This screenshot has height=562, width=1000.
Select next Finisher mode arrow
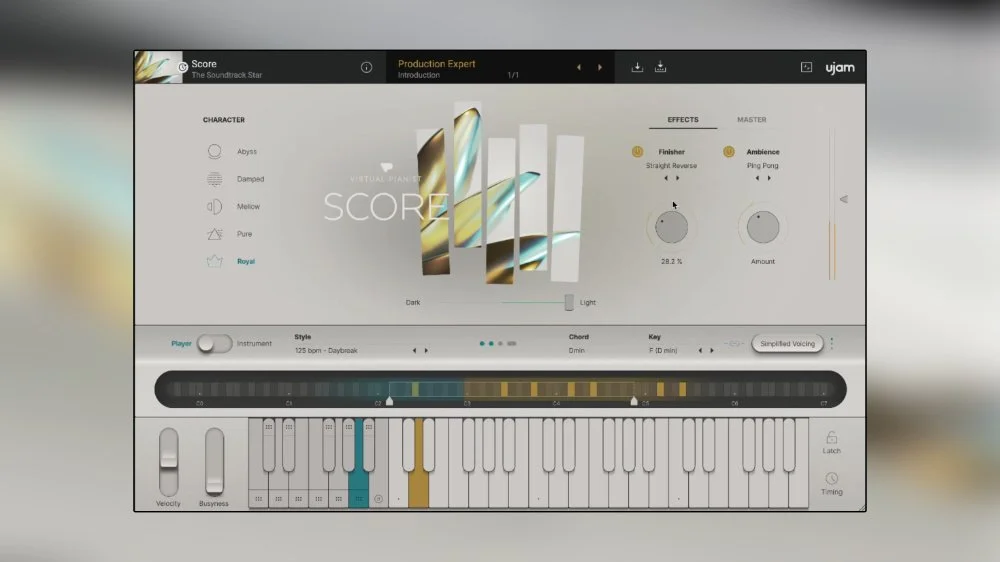(x=677, y=178)
